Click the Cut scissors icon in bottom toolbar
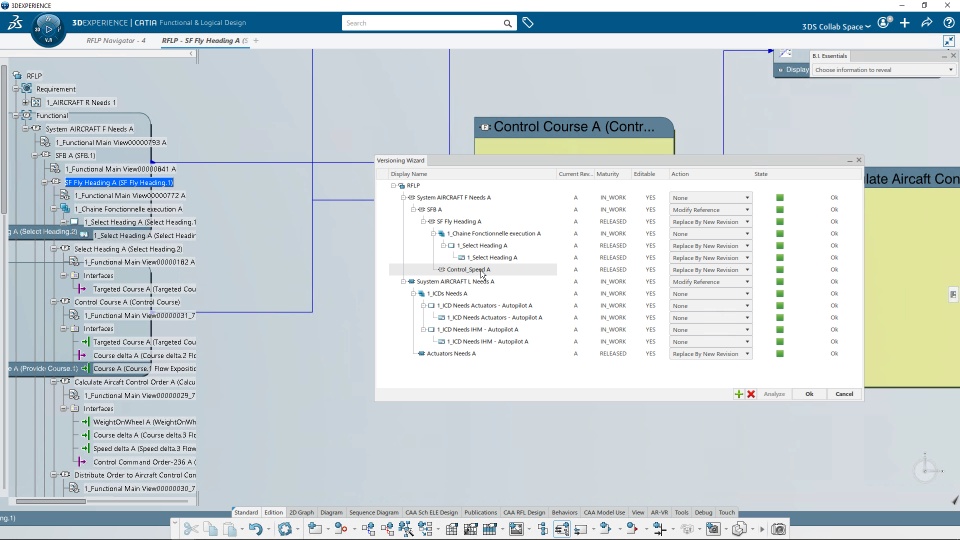The height and width of the screenshot is (540, 960). coord(190,529)
